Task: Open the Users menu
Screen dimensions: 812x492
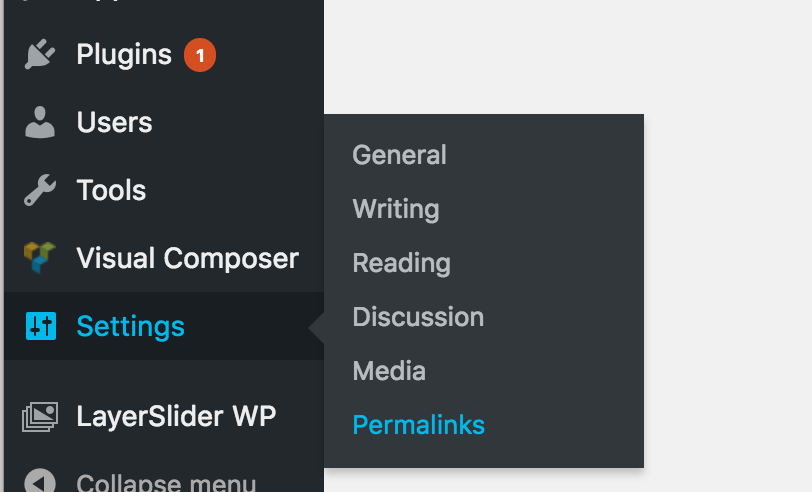Action: point(164,122)
